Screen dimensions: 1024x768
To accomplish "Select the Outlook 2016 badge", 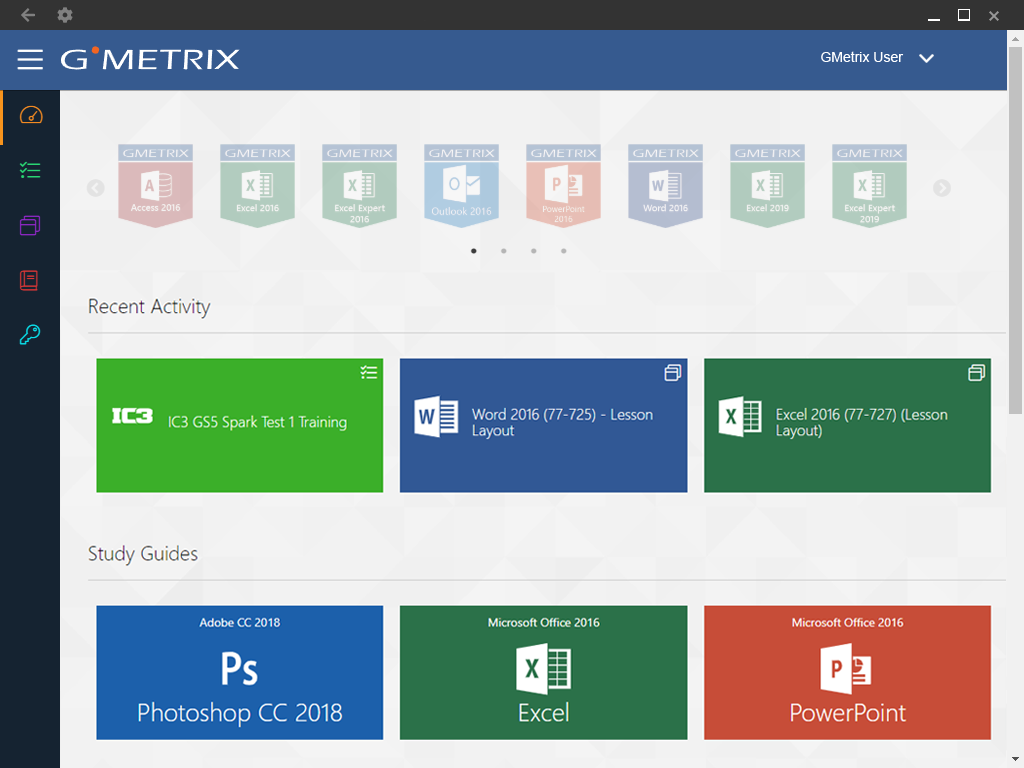I will pyautogui.click(x=461, y=186).
